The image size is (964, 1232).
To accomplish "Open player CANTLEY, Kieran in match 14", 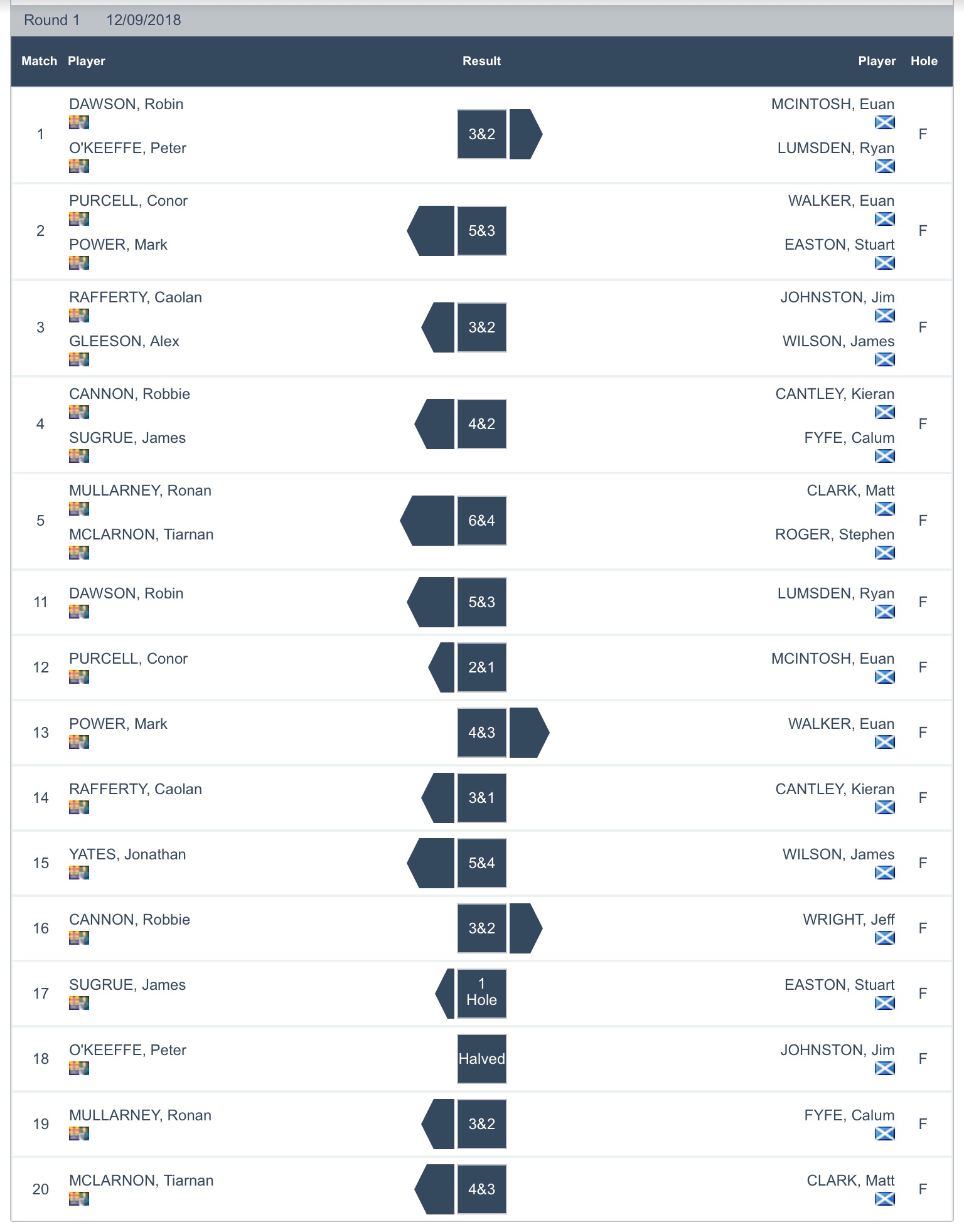I will (835, 789).
